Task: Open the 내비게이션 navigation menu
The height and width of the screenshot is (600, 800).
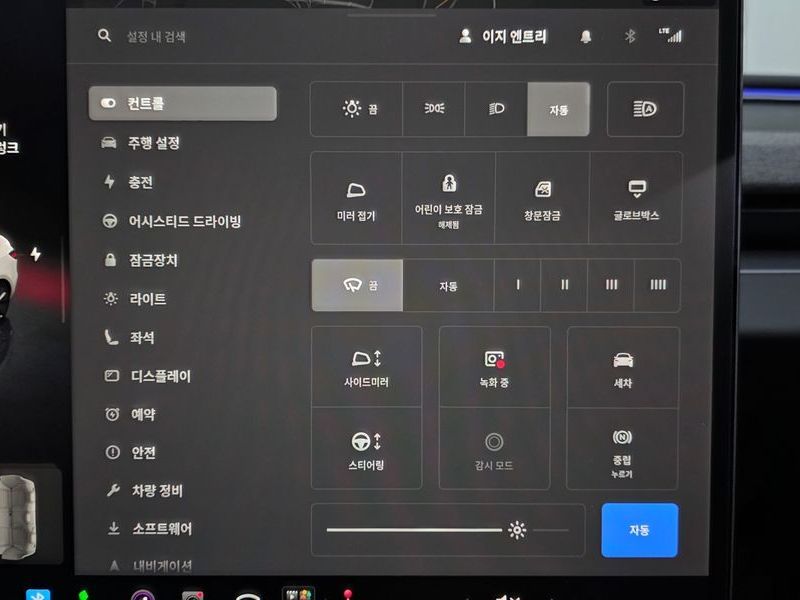Action: coord(151,565)
